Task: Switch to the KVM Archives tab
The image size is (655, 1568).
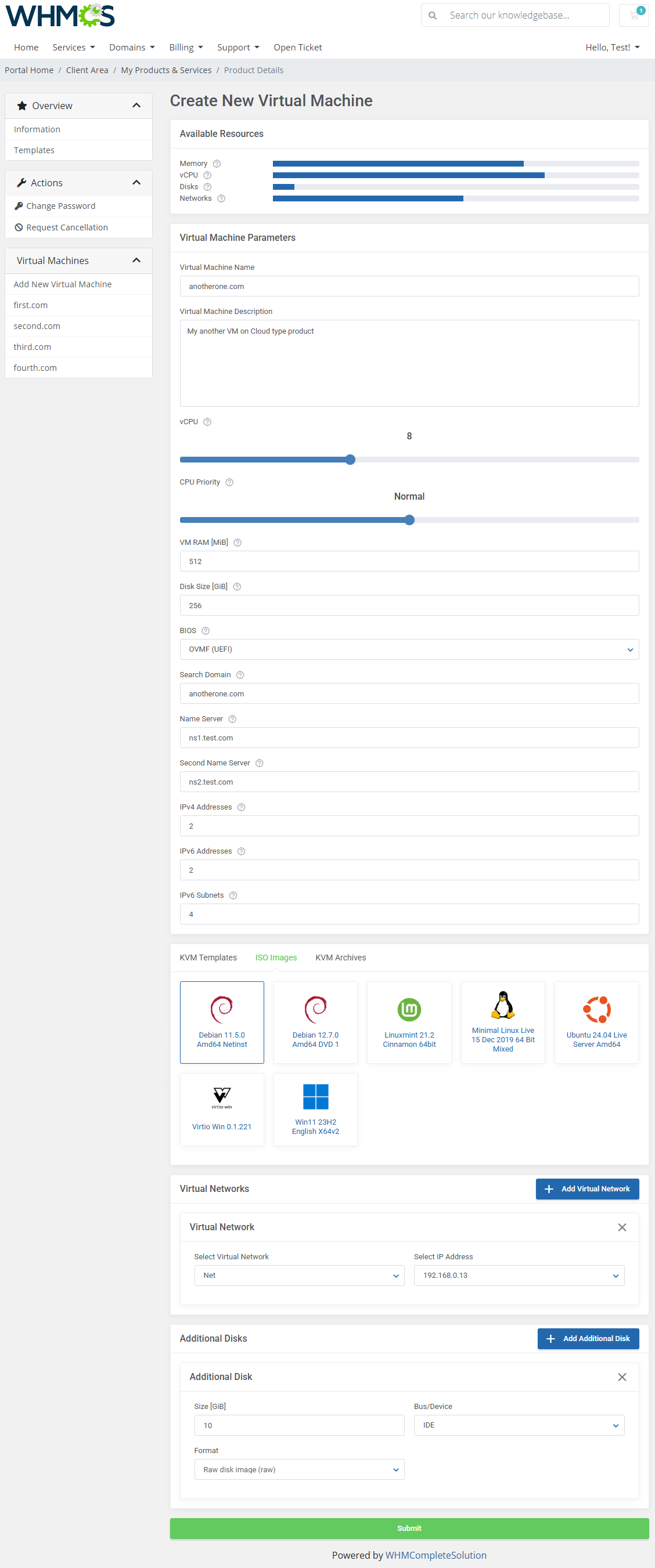Action: (x=341, y=958)
